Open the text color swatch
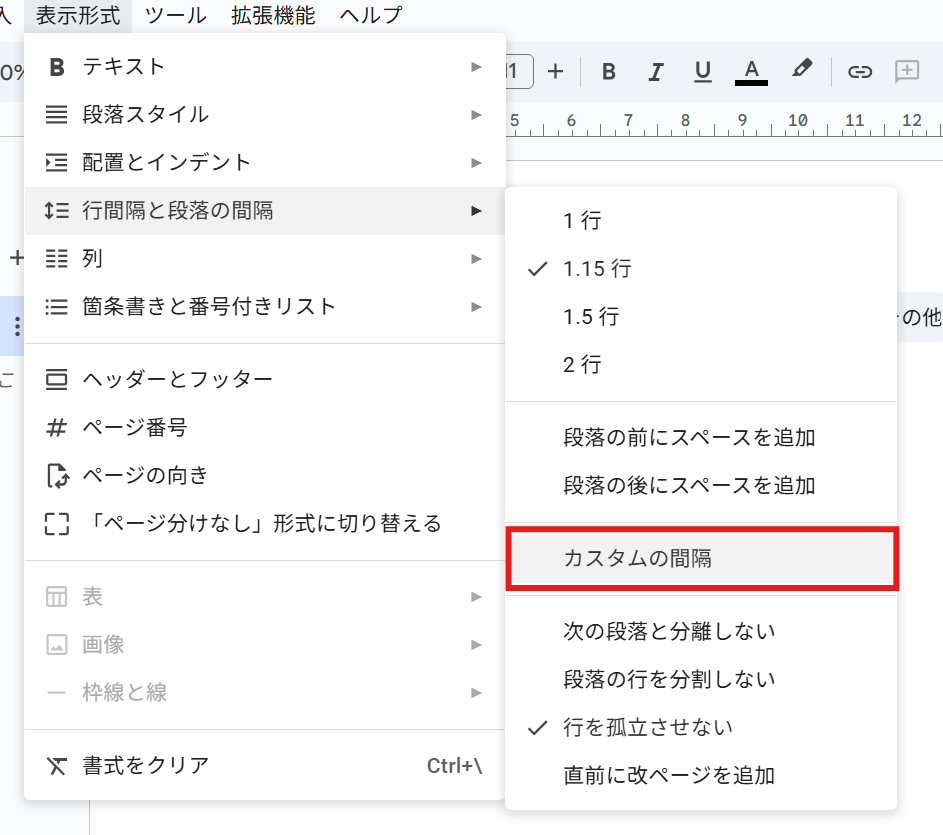Viewport: 943px width, 835px height. 751,71
